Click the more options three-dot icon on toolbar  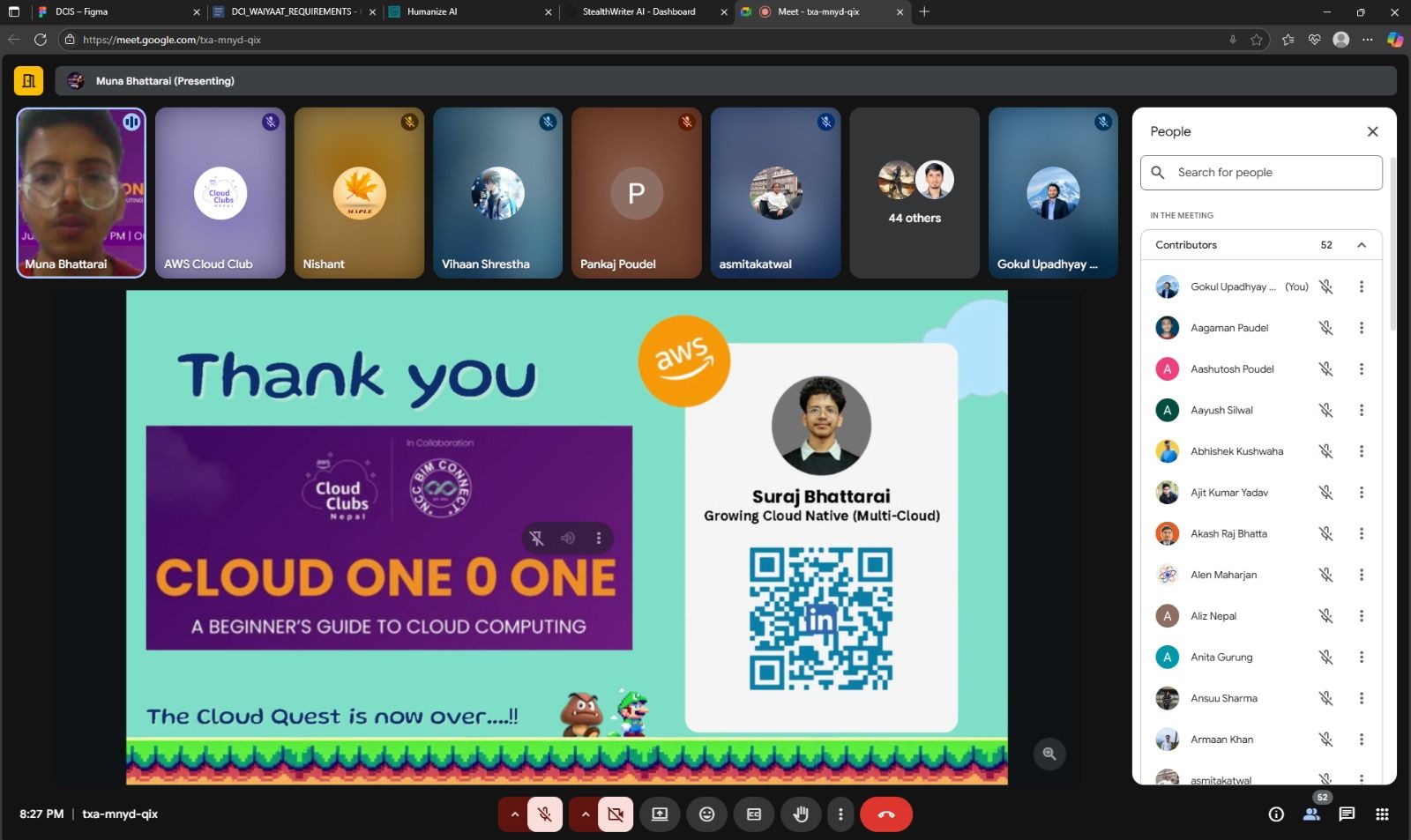click(840, 814)
